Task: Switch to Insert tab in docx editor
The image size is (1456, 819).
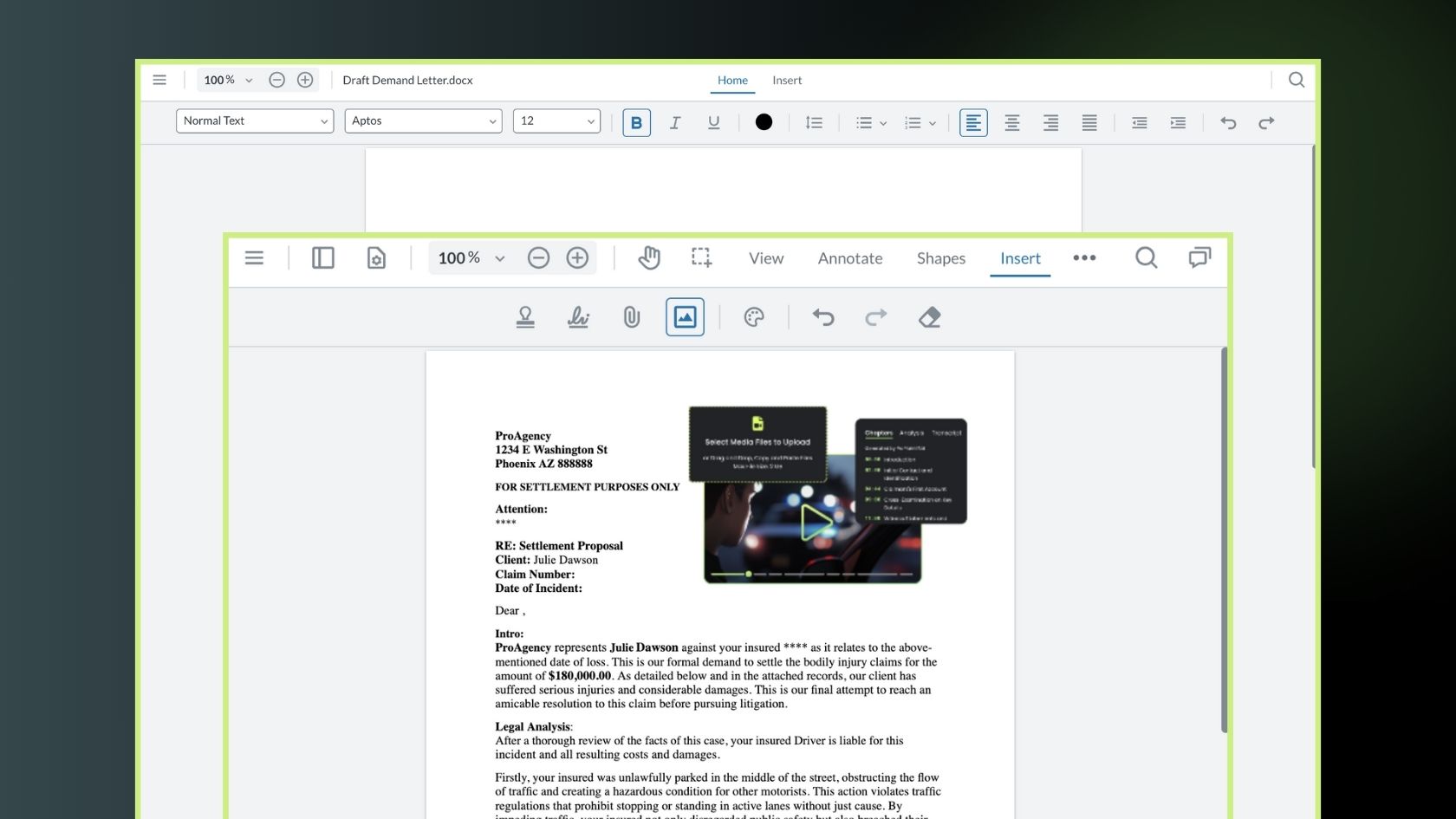Action: click(787, 80)
